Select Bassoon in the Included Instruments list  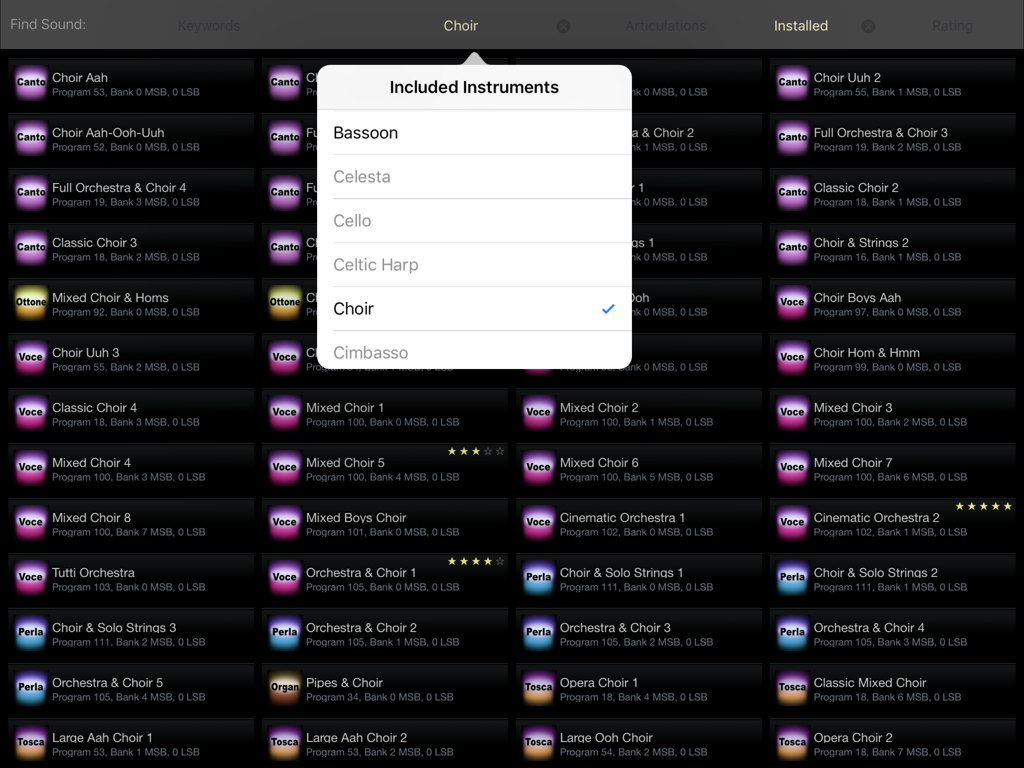474,133
